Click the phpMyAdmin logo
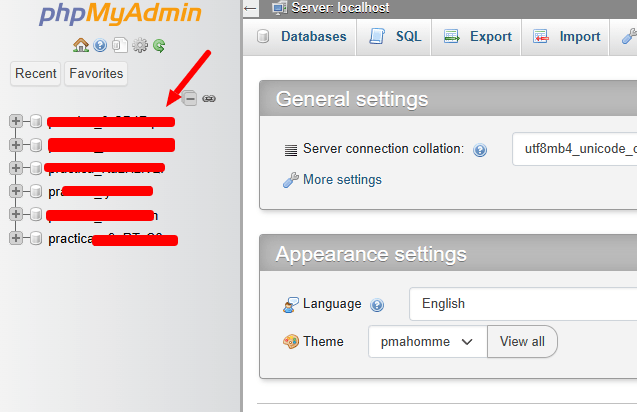This screenshot has width=637, height=412. [120, 14]
